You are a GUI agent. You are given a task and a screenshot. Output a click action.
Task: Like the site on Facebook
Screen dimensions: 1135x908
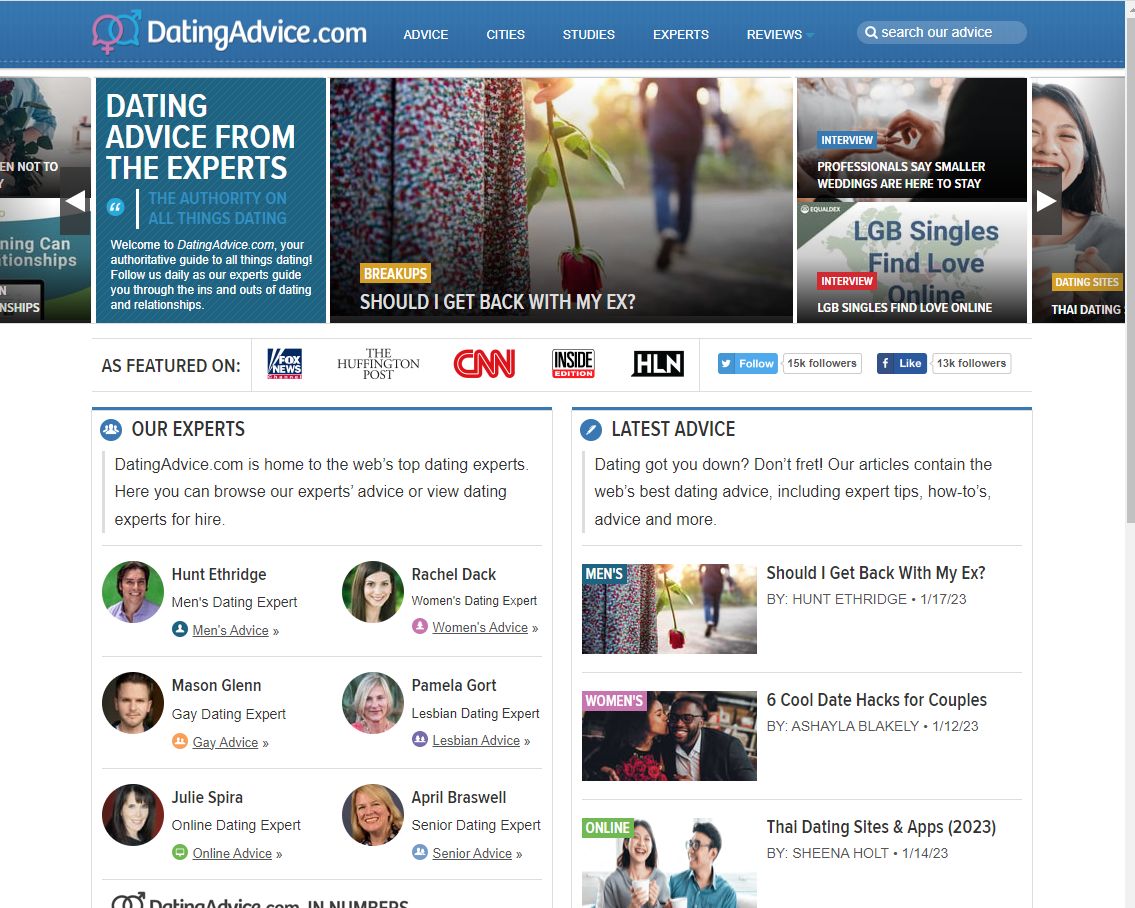901,363
